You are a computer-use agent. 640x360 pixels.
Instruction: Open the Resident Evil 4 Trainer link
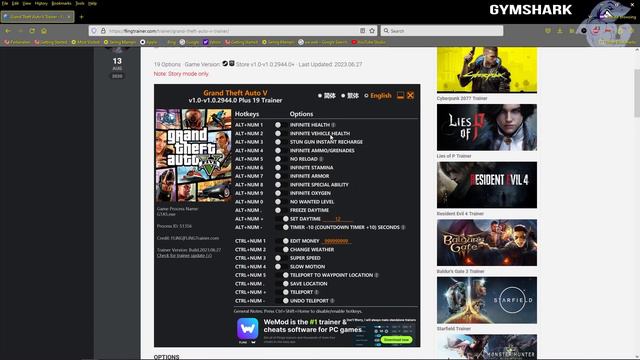460,213
